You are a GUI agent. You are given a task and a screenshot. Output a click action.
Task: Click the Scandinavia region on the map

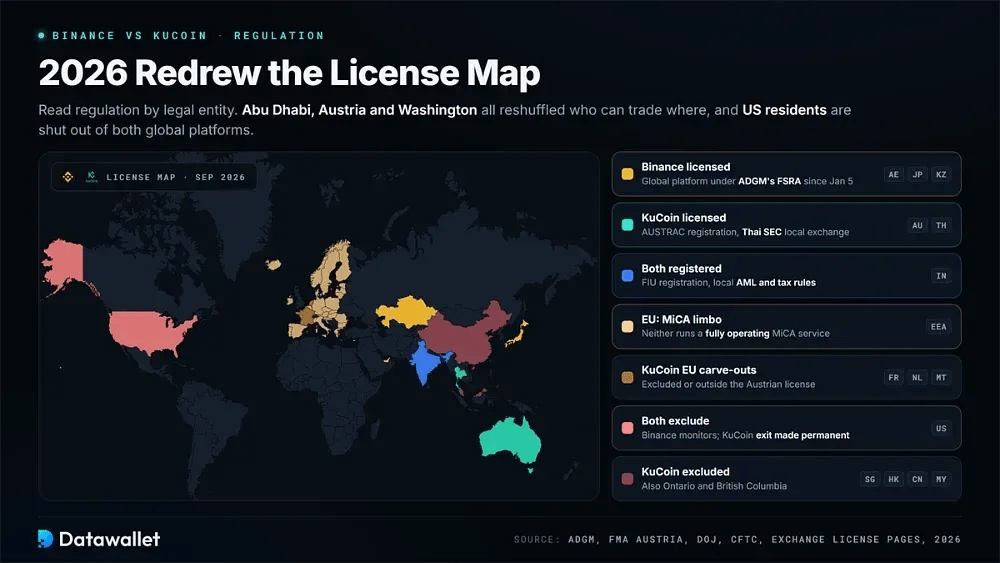[x=332, y=265]
